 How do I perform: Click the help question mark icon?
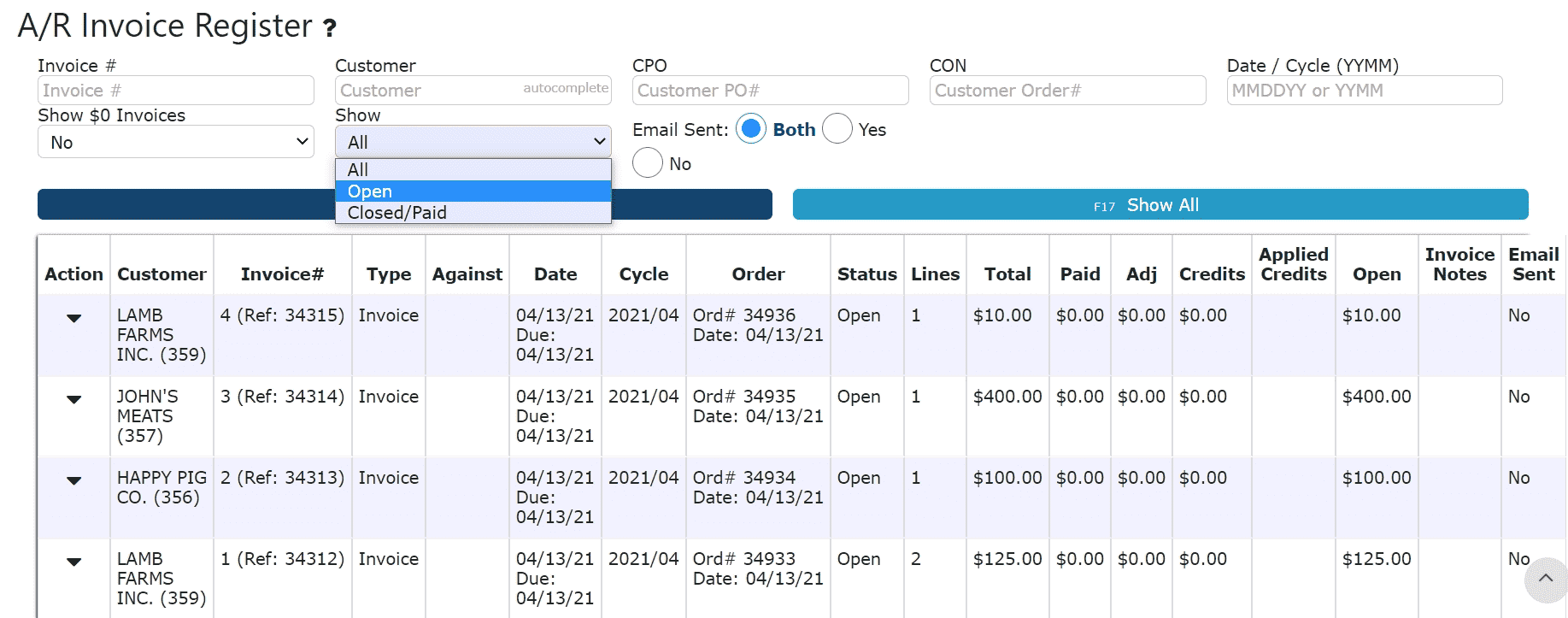click(x=330, y=29)
